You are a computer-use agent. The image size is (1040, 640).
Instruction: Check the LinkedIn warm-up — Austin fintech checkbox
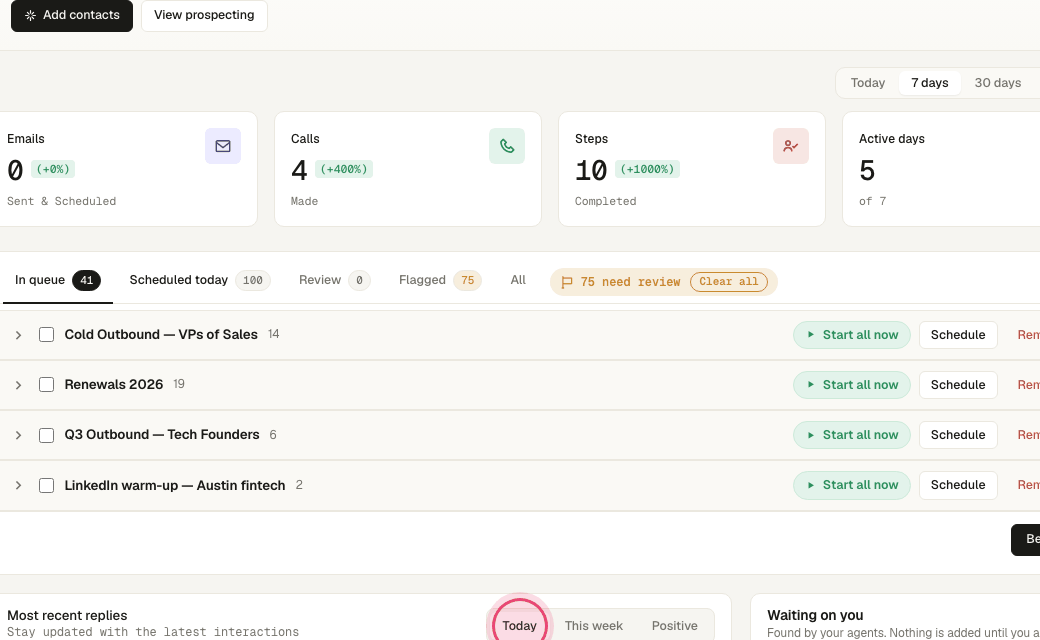pyautogui.click(x=46, y=485)
